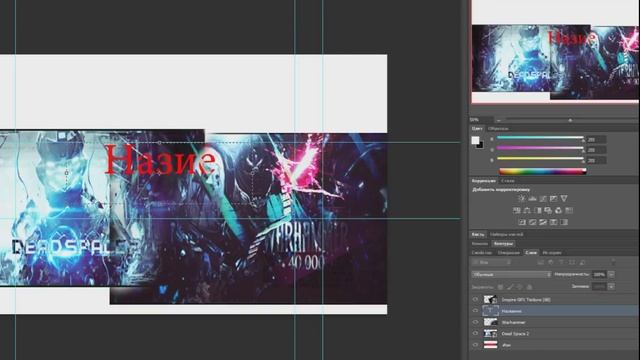Hide the Warhammer layer
Screen dimensions: 640x360
coord(475,322)
